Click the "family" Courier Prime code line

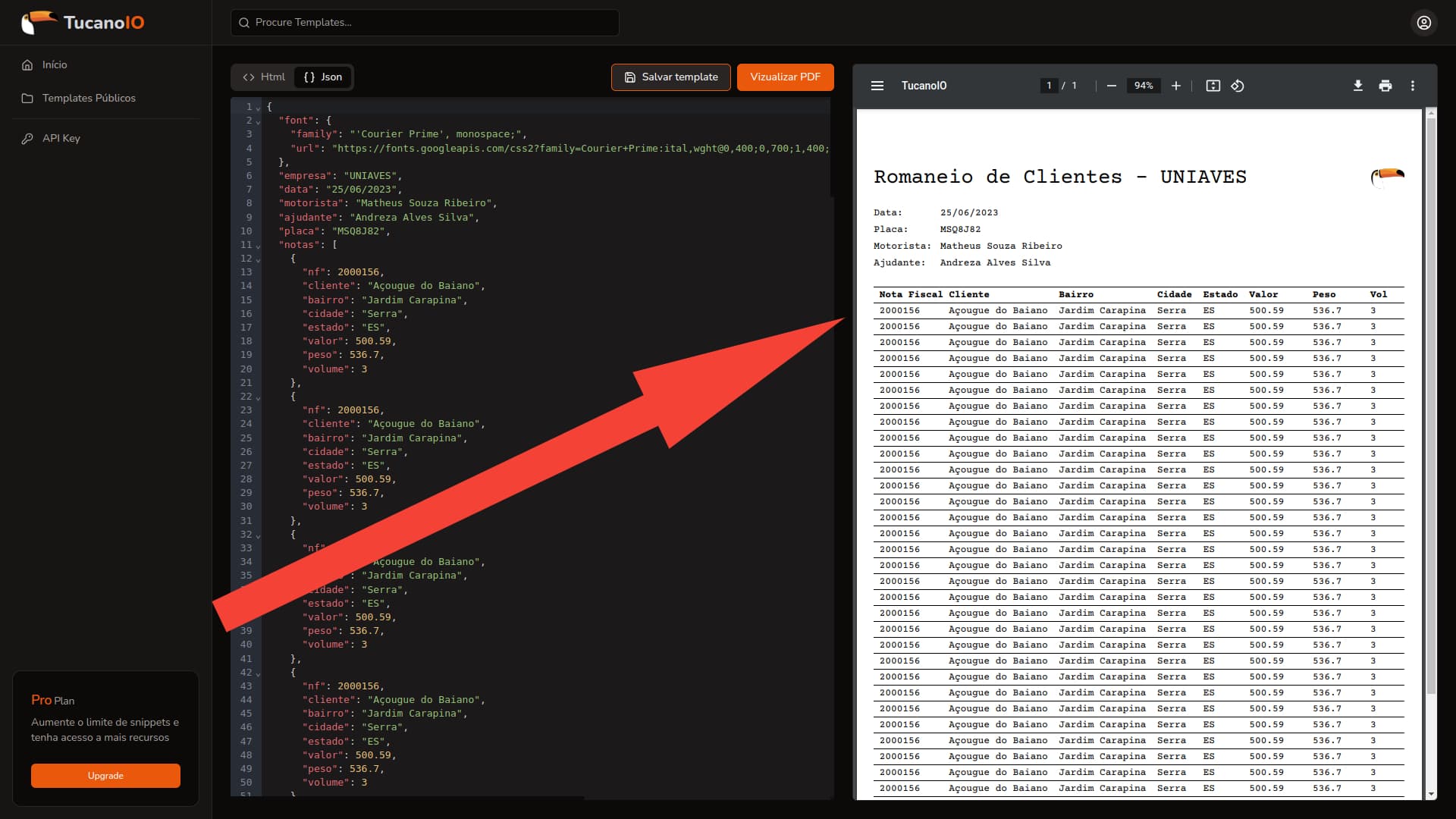click(x=408, y=134)
